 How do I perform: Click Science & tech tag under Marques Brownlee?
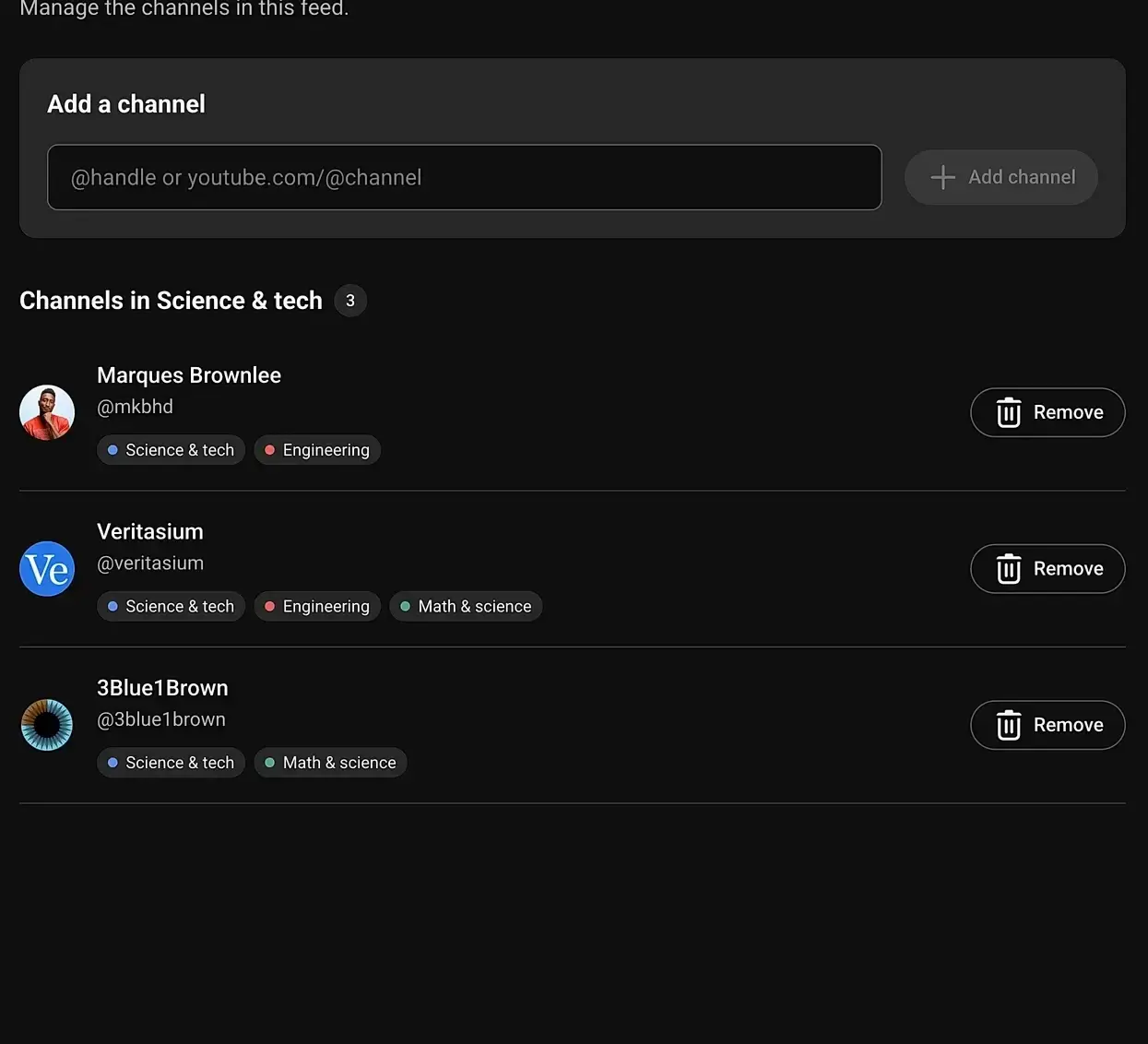pyautogui.click(x=171, y=450)
